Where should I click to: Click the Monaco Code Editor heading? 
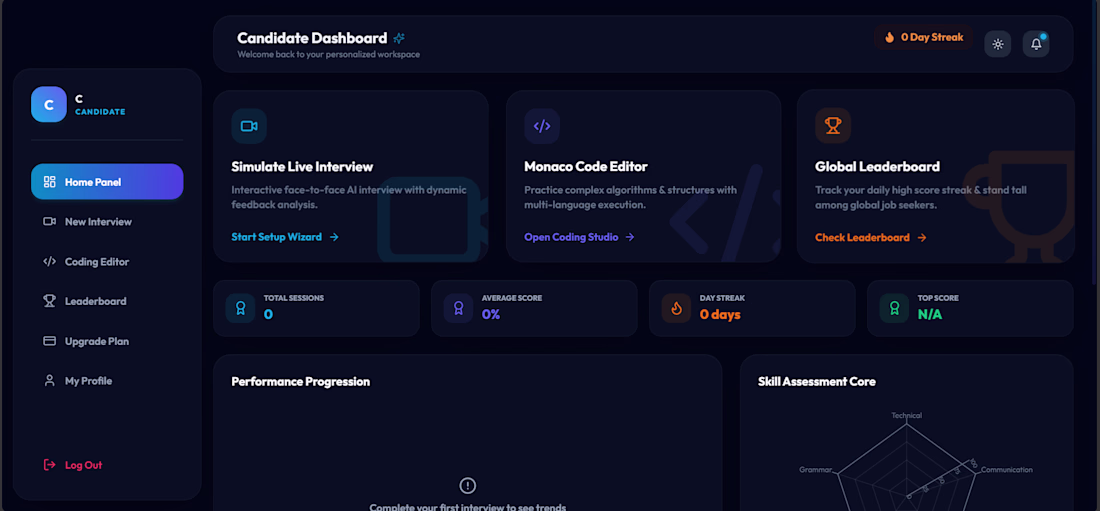pos(586,167)
